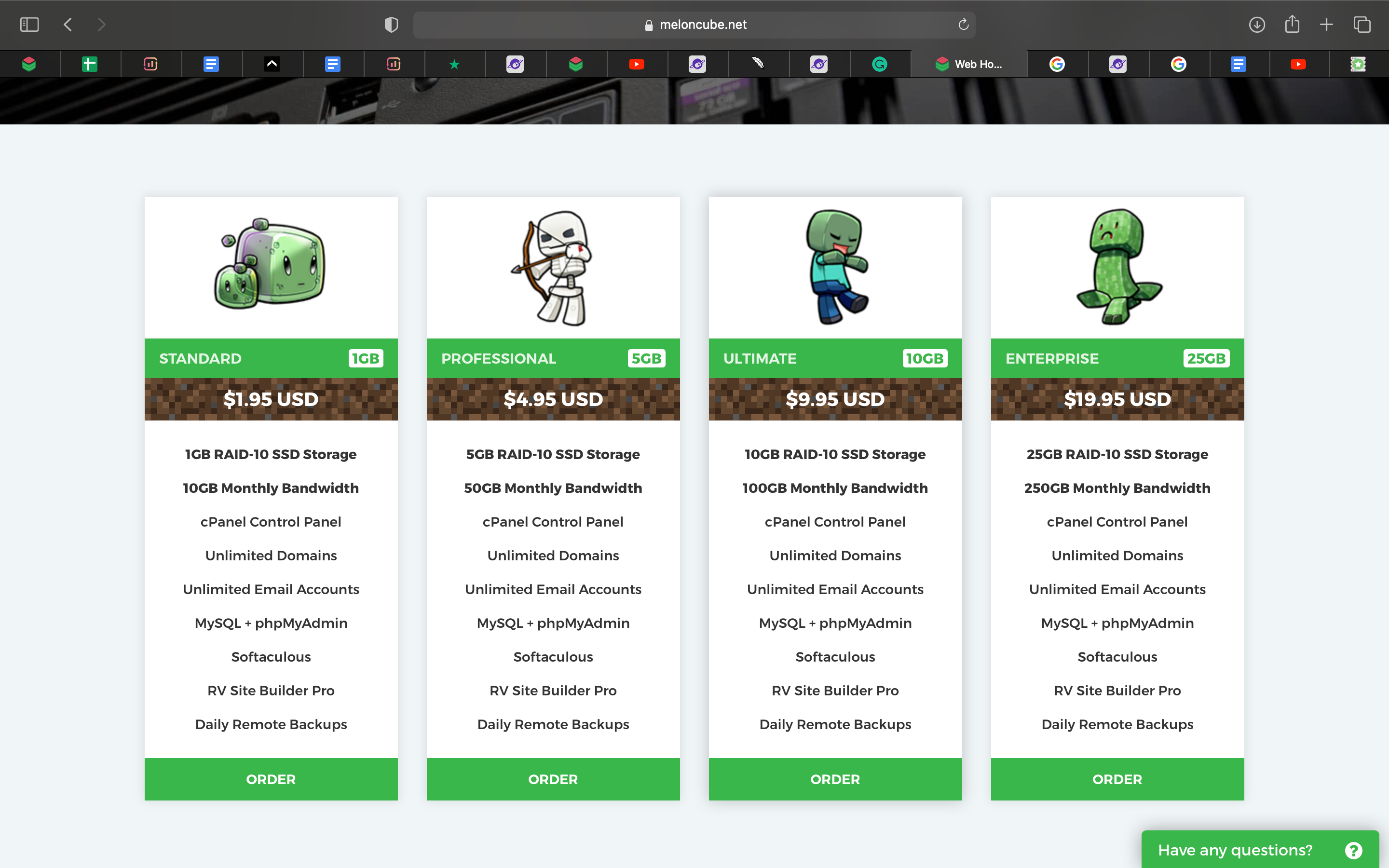Switch to the black caret icon tab
The height and width of the screenshot is (868, 1389).
pyautogui.click(x=272, y=64)
